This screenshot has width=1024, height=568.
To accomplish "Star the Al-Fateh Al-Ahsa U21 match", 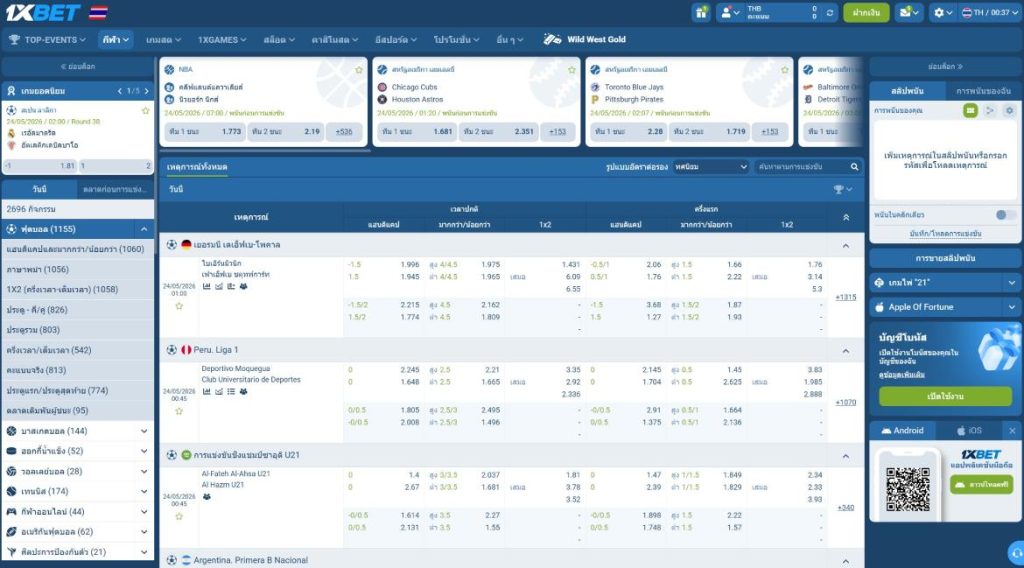I will pyautogui.click(x=179, y=516).
